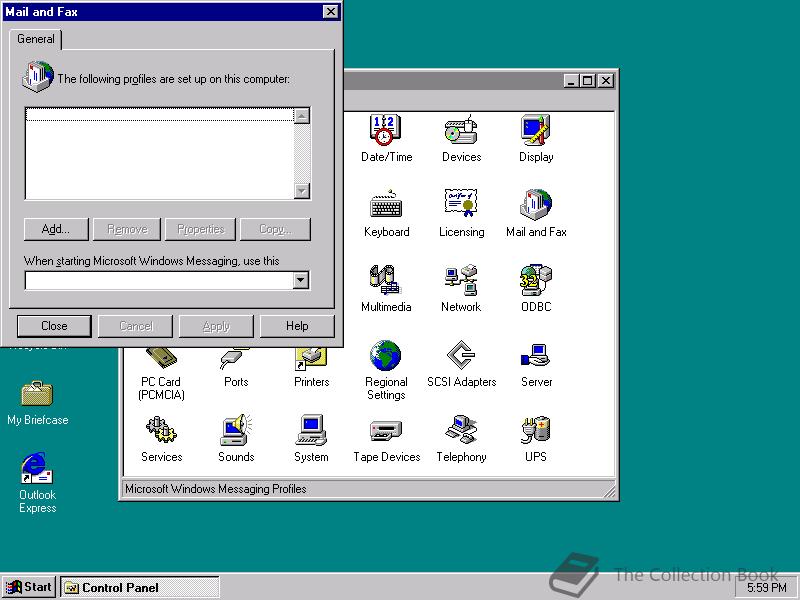800x600 pixels.
Task: Select the Sounds icon
Action: [x=236, y=438]
